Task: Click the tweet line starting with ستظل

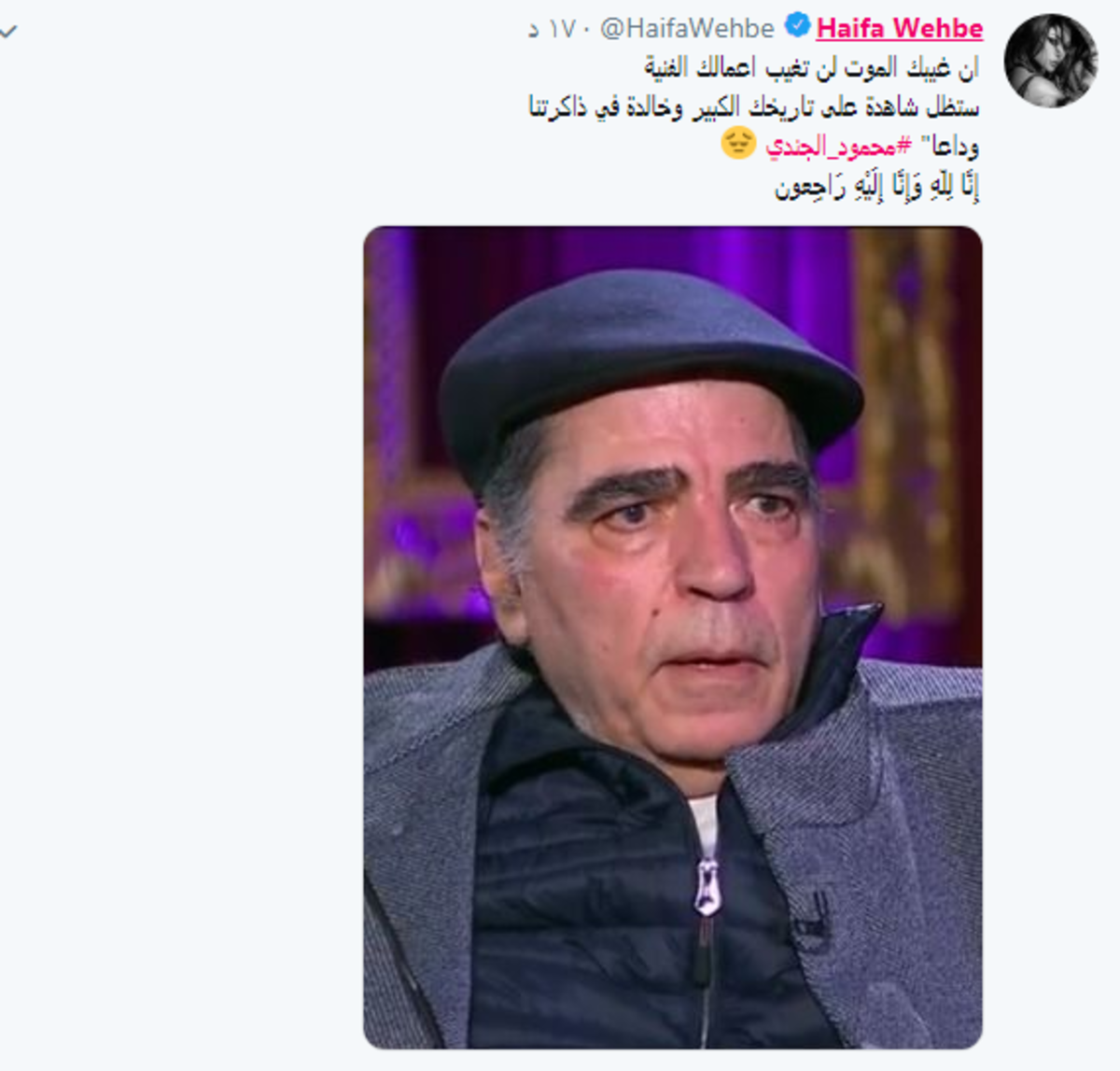Action: coord(753,107)
